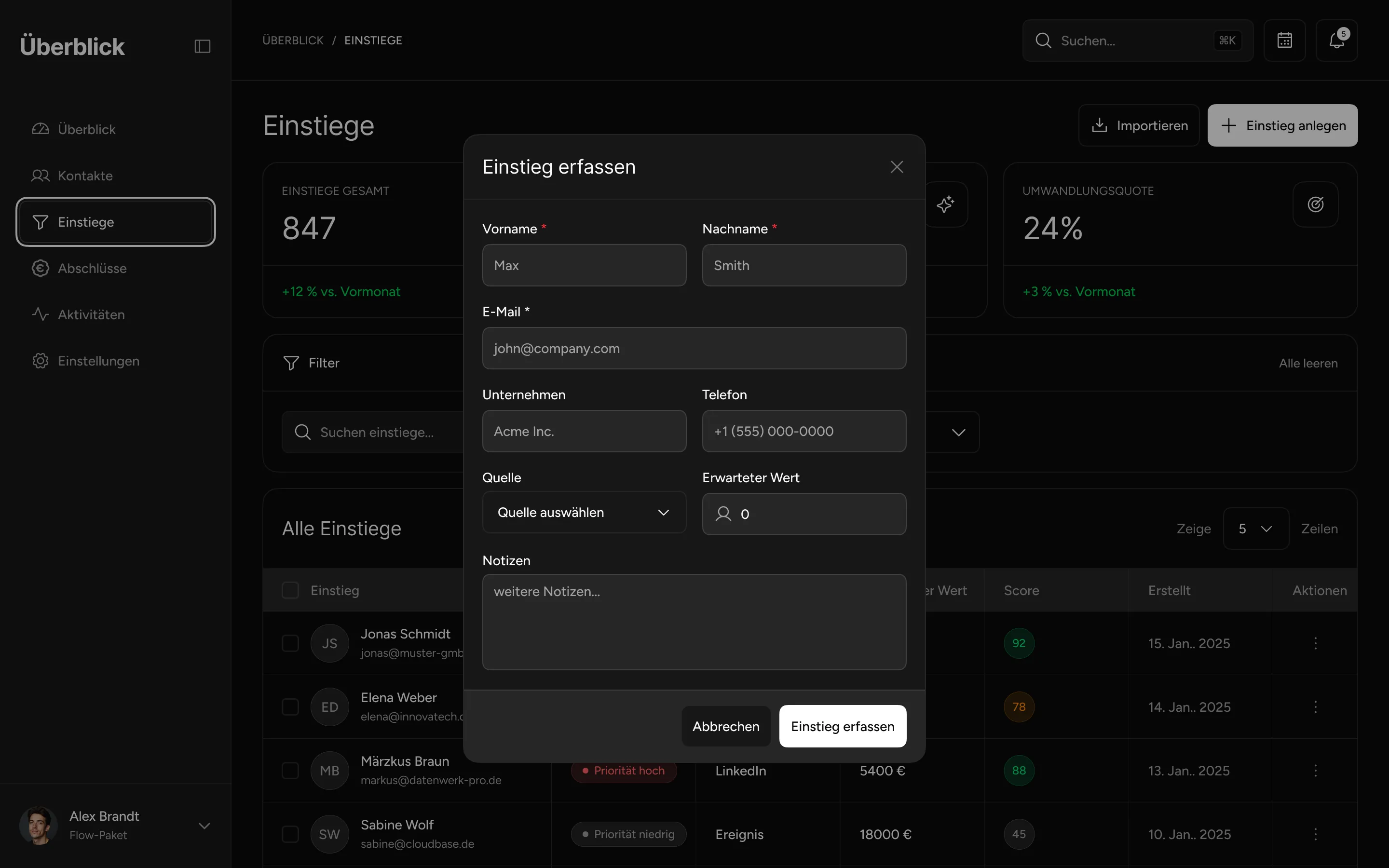The height and width of the screenshot is (868, 1389).
Task: Select the Elena Weber row checkbox
Action: click(290, 706)
